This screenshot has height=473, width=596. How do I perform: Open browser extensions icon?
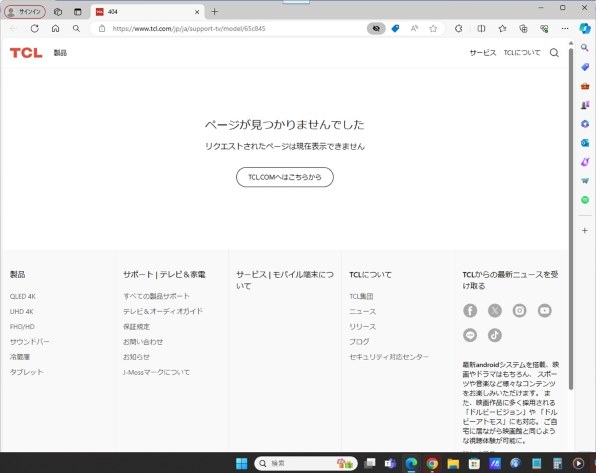pos(459,29)
